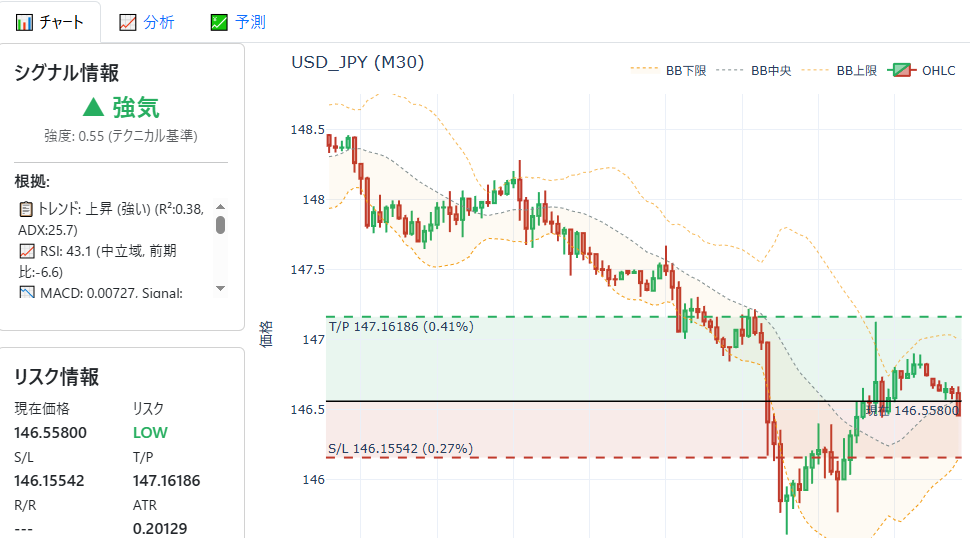Image resolution: width=970 pixels, height=538 pixels.
Task: Click the USD_JPY (M30) chart title
Action: 357,62
